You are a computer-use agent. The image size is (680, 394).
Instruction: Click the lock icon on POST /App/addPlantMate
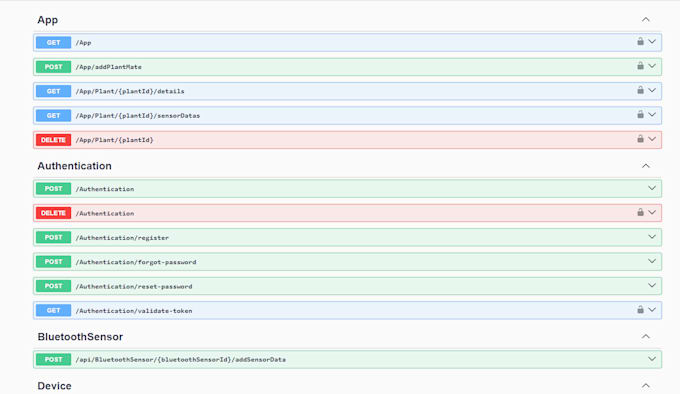coord(640,66)
